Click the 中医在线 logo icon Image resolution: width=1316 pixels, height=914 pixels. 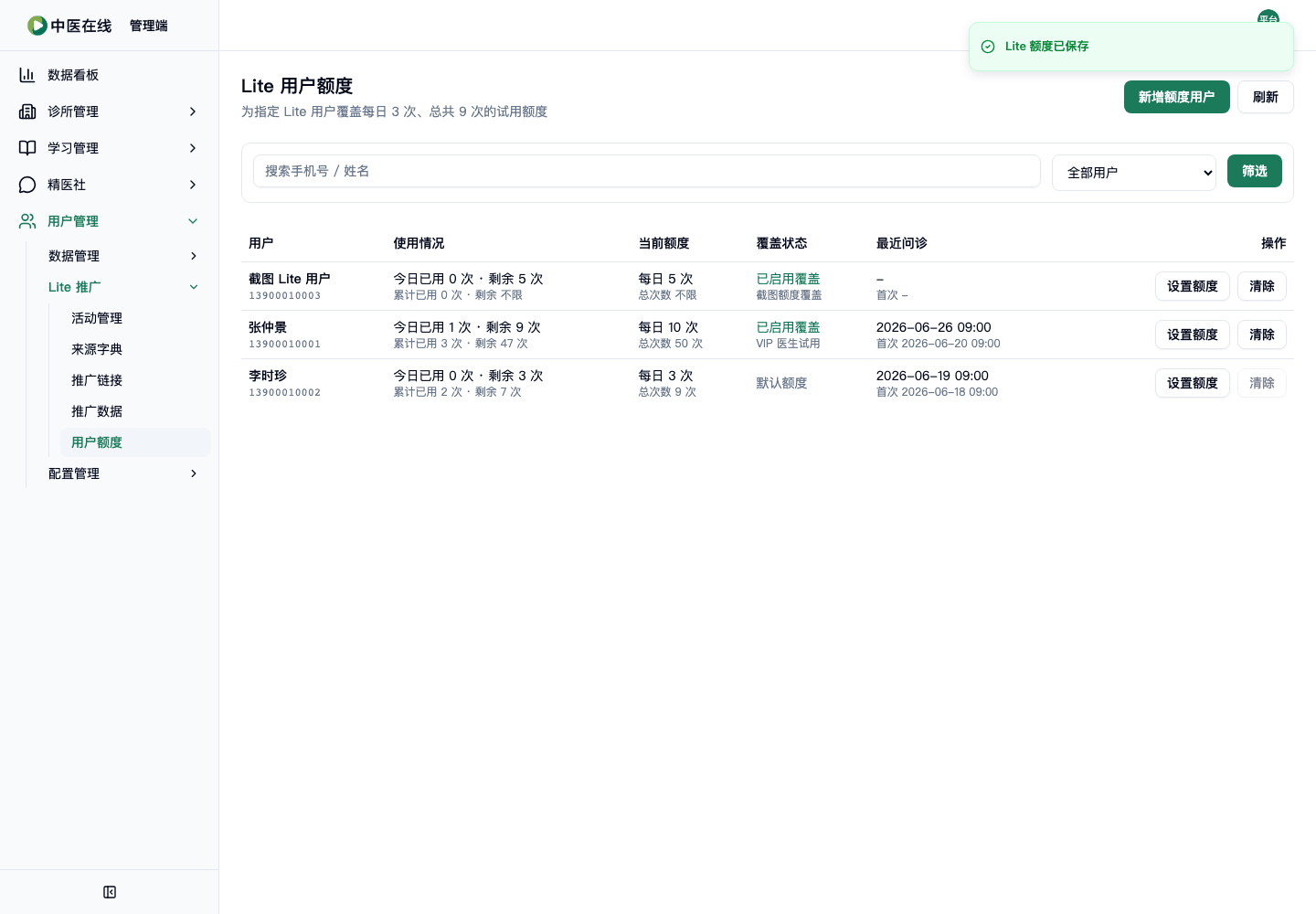click(37, 26)
